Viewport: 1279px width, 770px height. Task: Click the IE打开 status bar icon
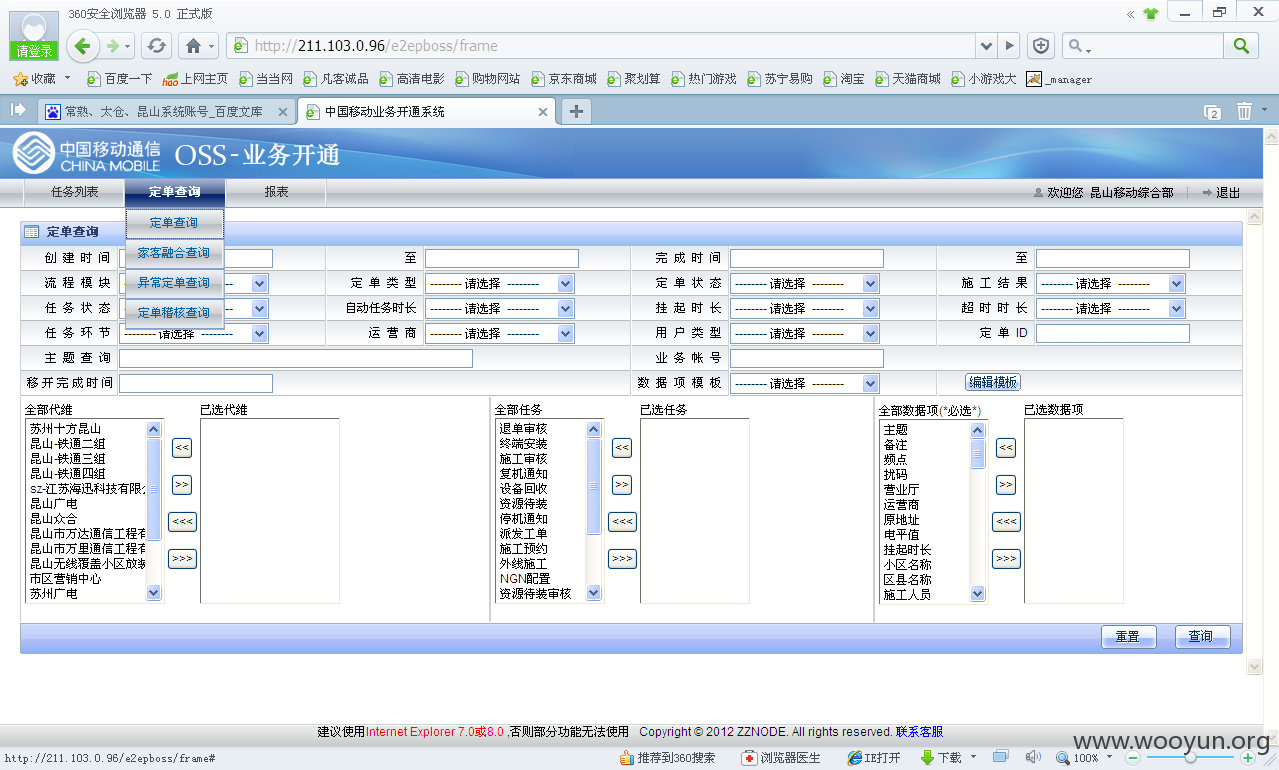[x=873, y=758]
